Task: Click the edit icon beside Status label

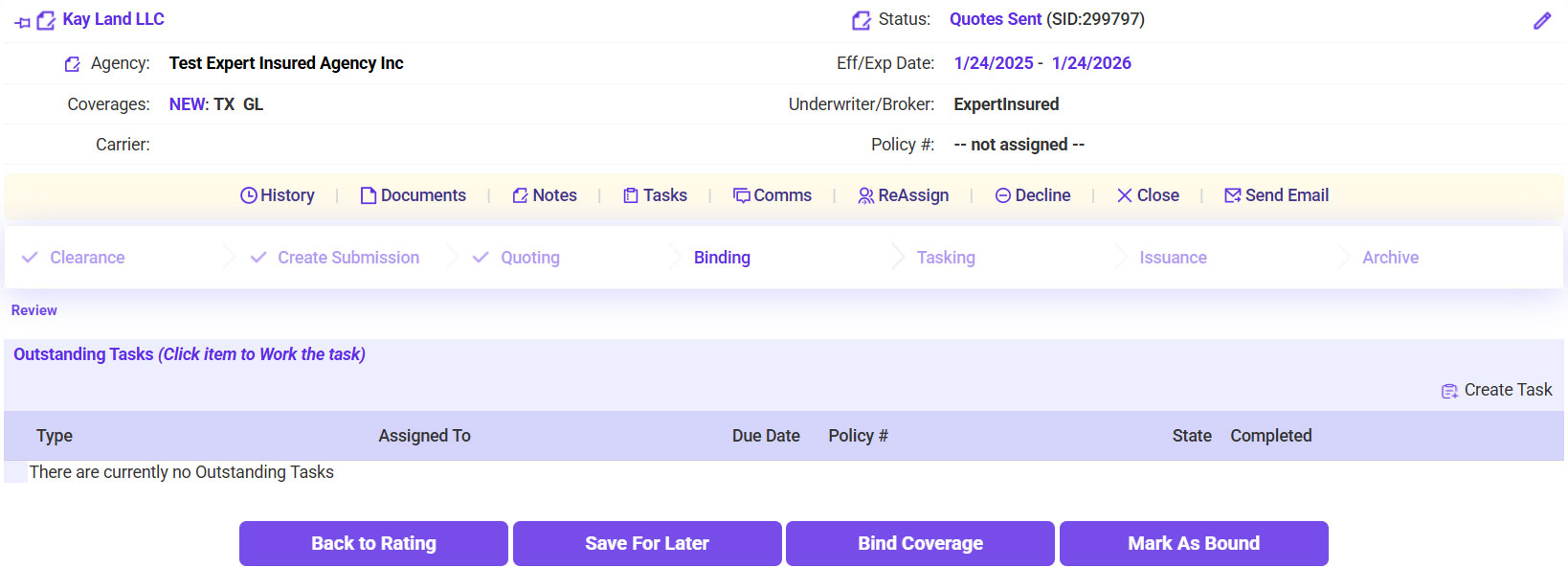Action: [x=862, y=20]
